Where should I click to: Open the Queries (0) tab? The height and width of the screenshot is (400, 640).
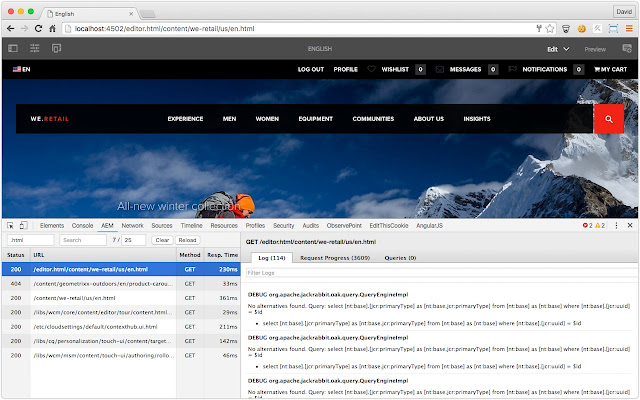(400, 258)
